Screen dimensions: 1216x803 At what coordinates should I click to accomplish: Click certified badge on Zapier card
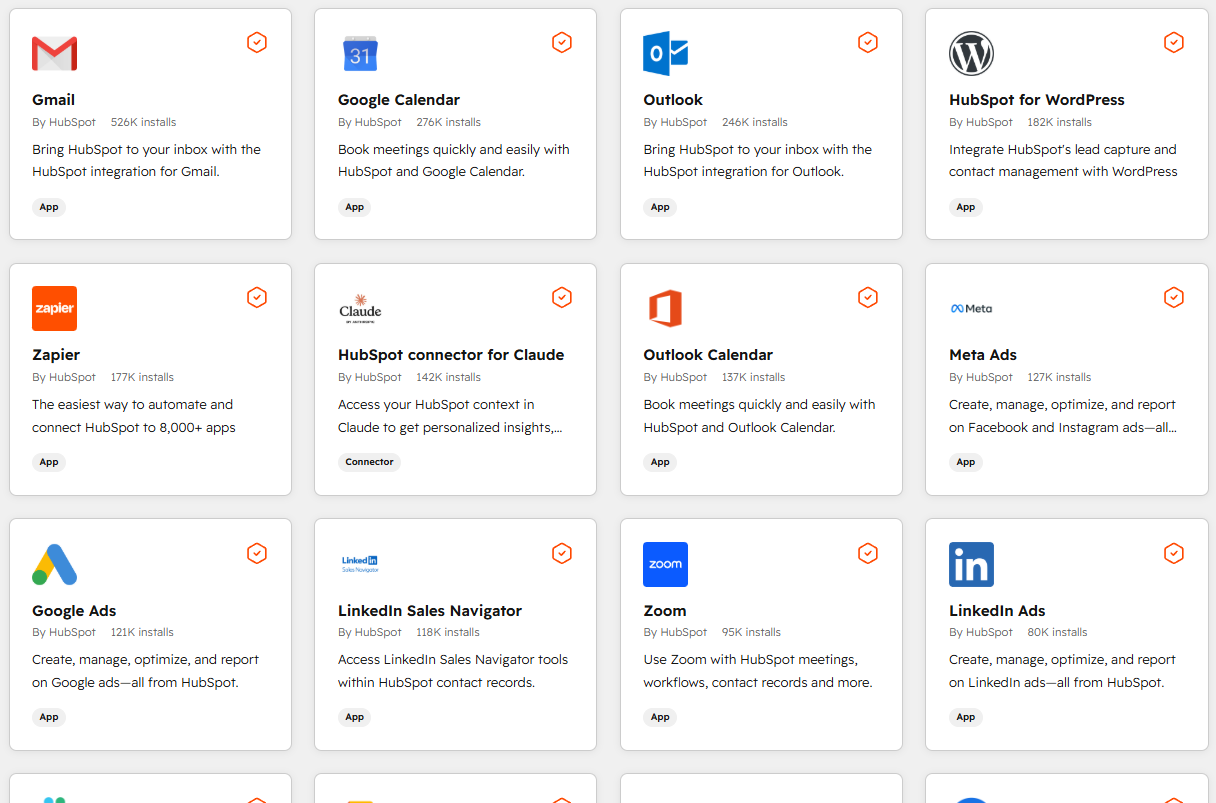point(257,297)
